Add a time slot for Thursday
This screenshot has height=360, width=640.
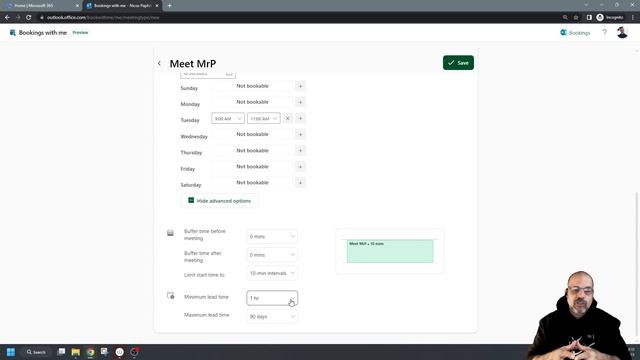[300, 151]
